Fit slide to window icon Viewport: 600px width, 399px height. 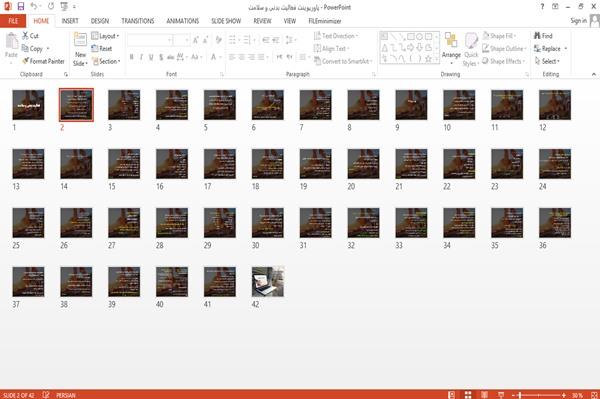point(594,395)
